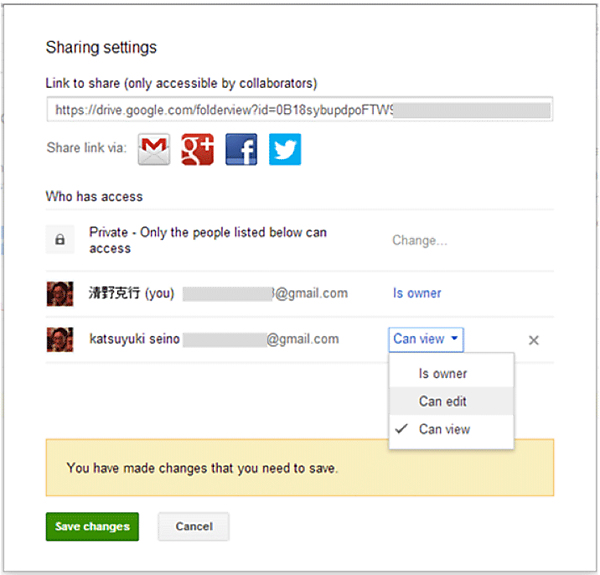Image resolution: width=600 pixels, height=575 pixels.
Task: Click the katsuyuki seino collaborator name
Action: (x=134, y=339)
